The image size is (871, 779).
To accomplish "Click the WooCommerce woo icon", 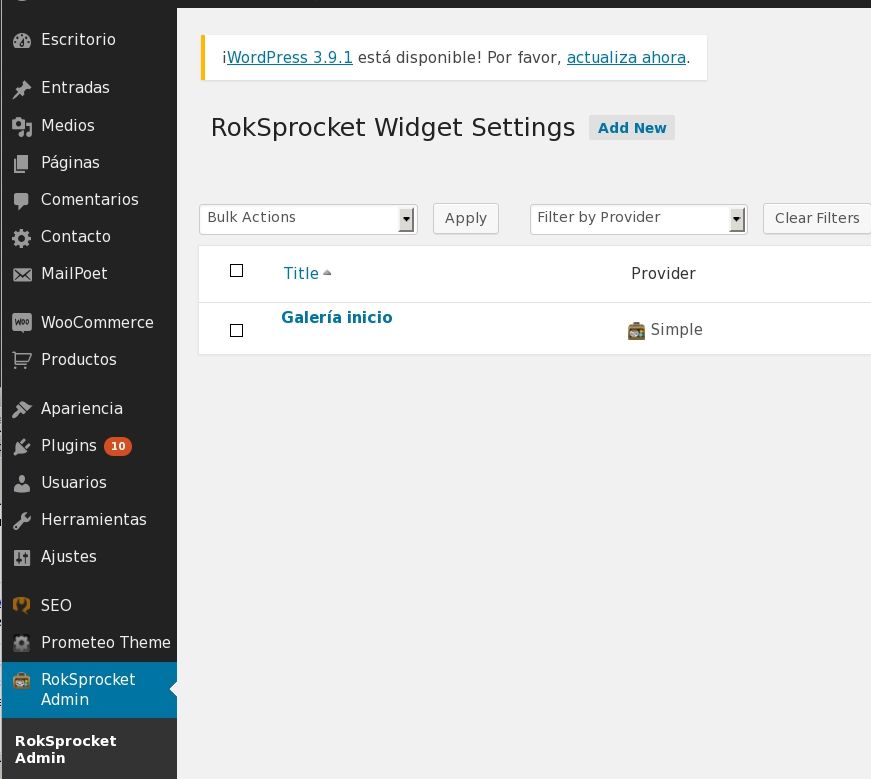I will pyautogui.click(x=22, y=322).
